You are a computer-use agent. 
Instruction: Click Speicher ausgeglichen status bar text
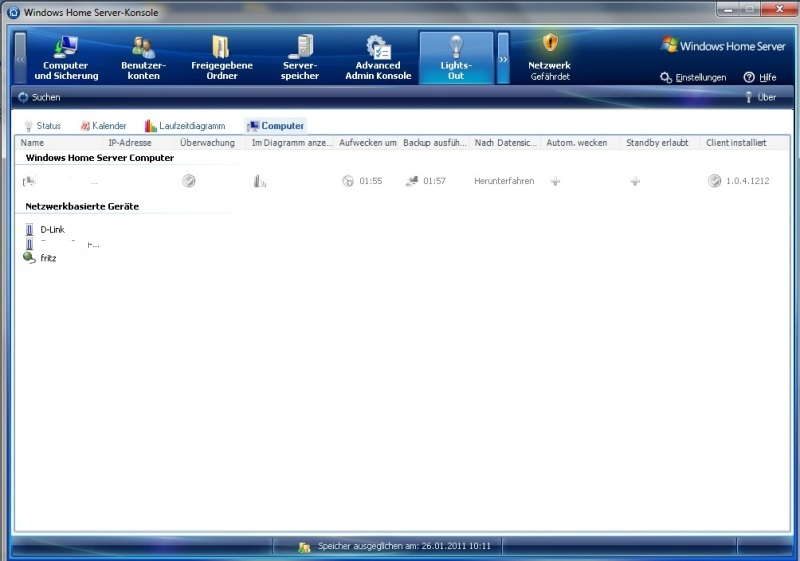[404, 546]
